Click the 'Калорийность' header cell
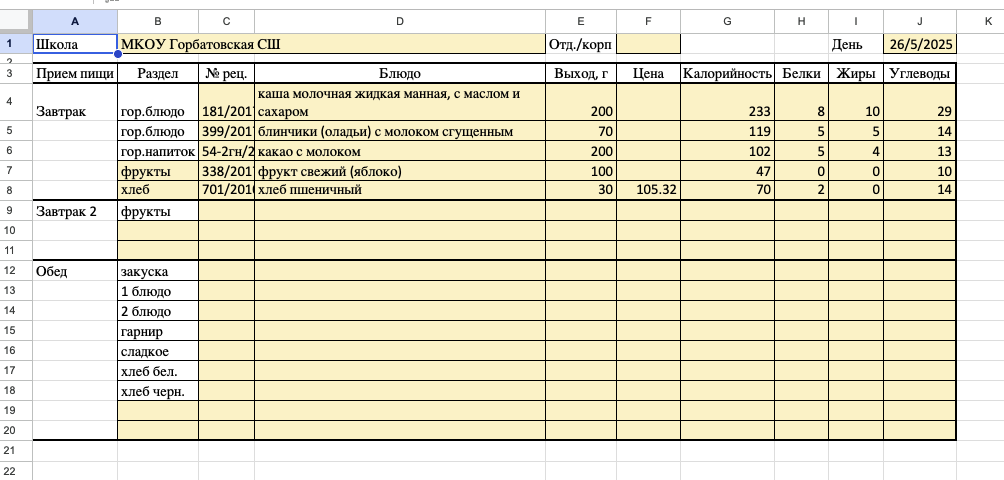 [x=727, y=73]
